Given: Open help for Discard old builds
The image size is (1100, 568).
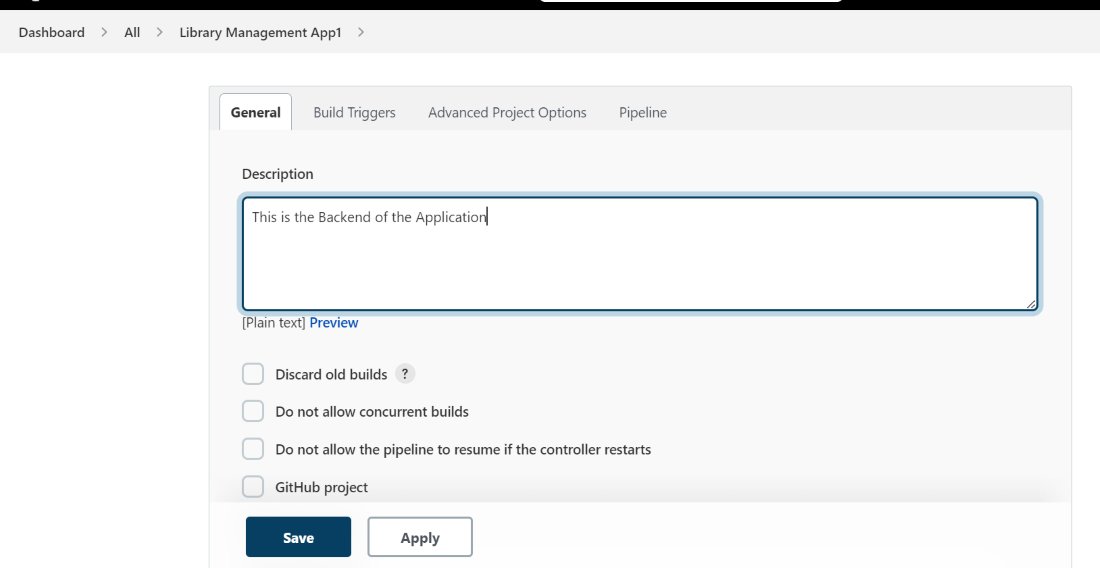Looking at the screenshot, I should click(404, 374).
